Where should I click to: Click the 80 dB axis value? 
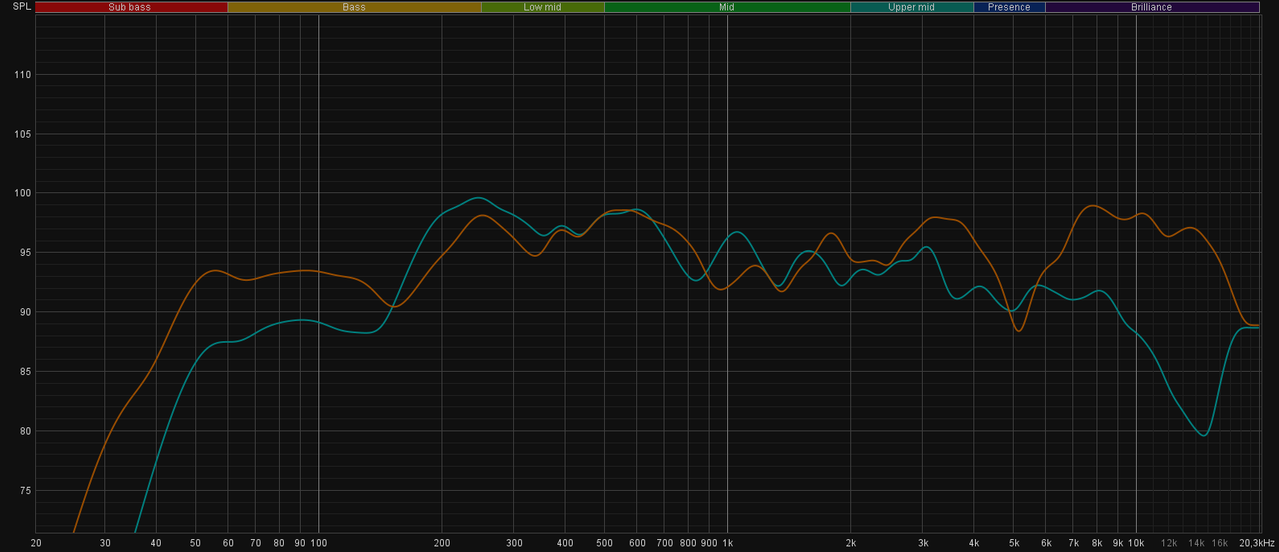pyautogui.click(x=25, y=431)
